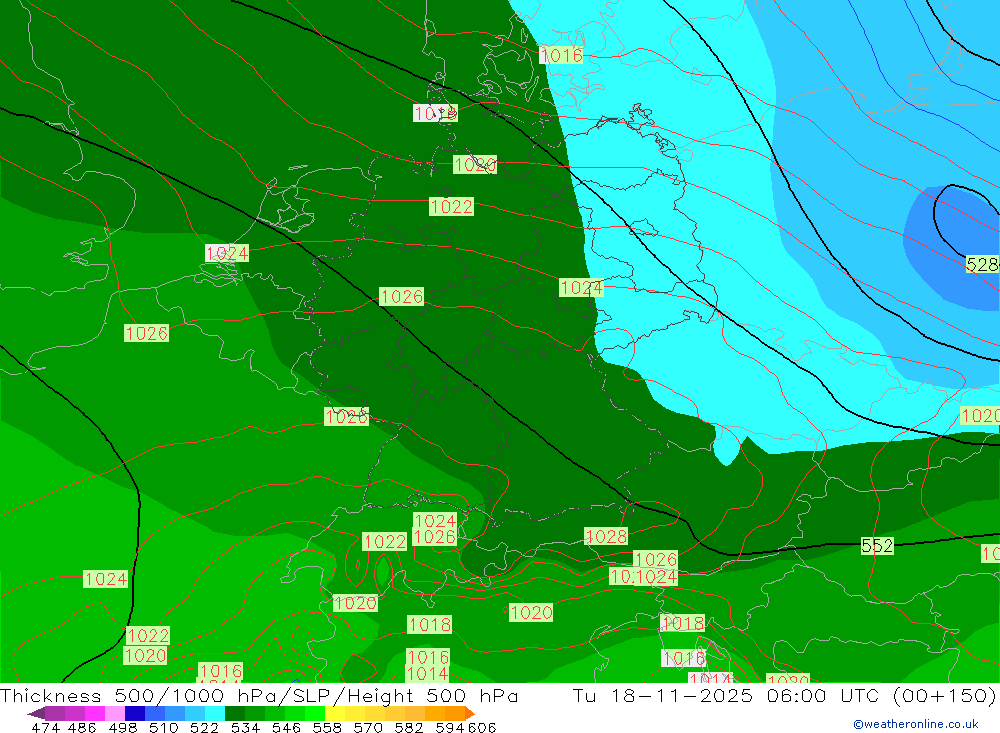
Task: Click the '528' height contour label
Action: point(982,264)
